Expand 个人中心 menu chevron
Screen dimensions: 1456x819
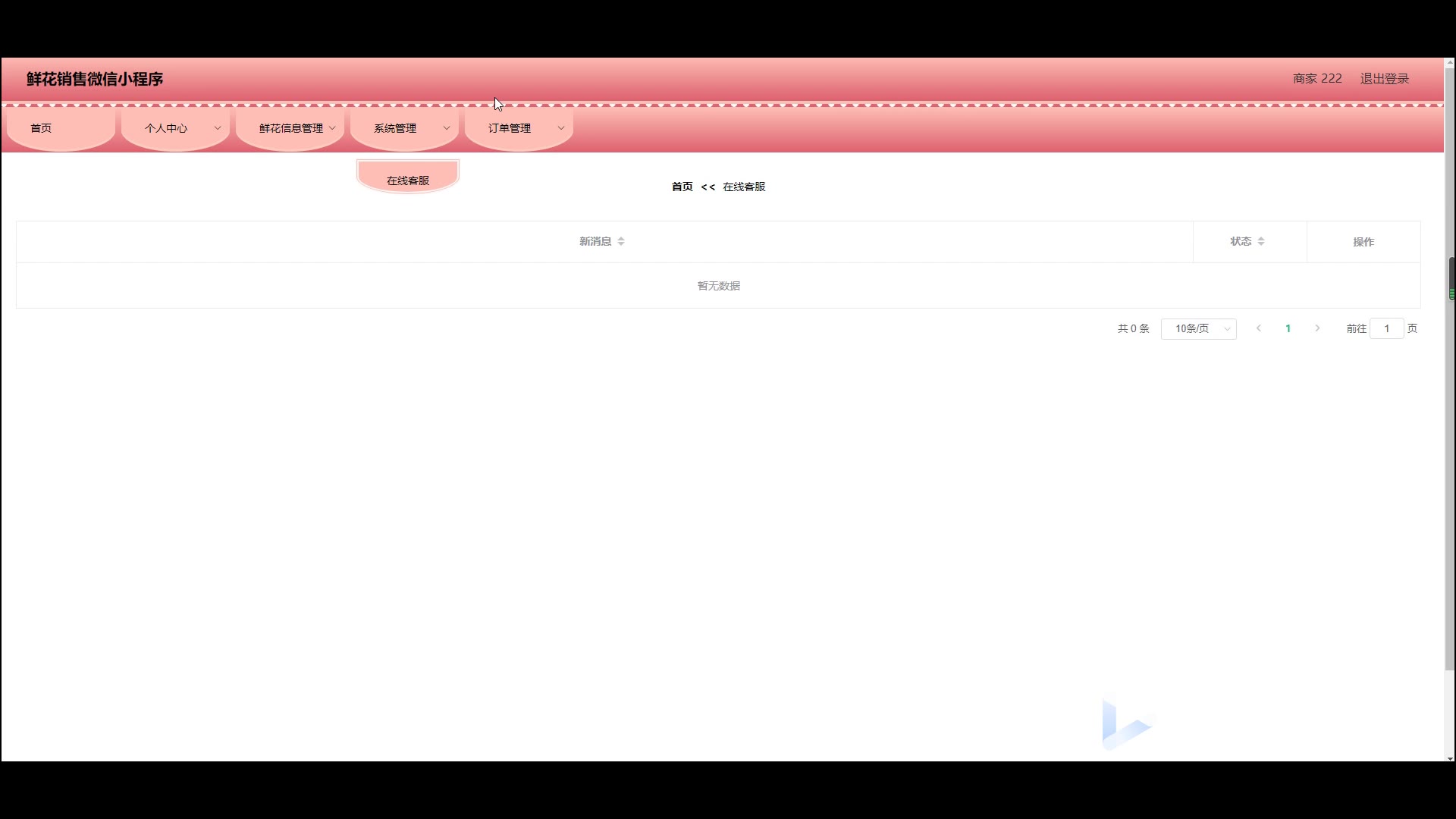tap(218, 128)
